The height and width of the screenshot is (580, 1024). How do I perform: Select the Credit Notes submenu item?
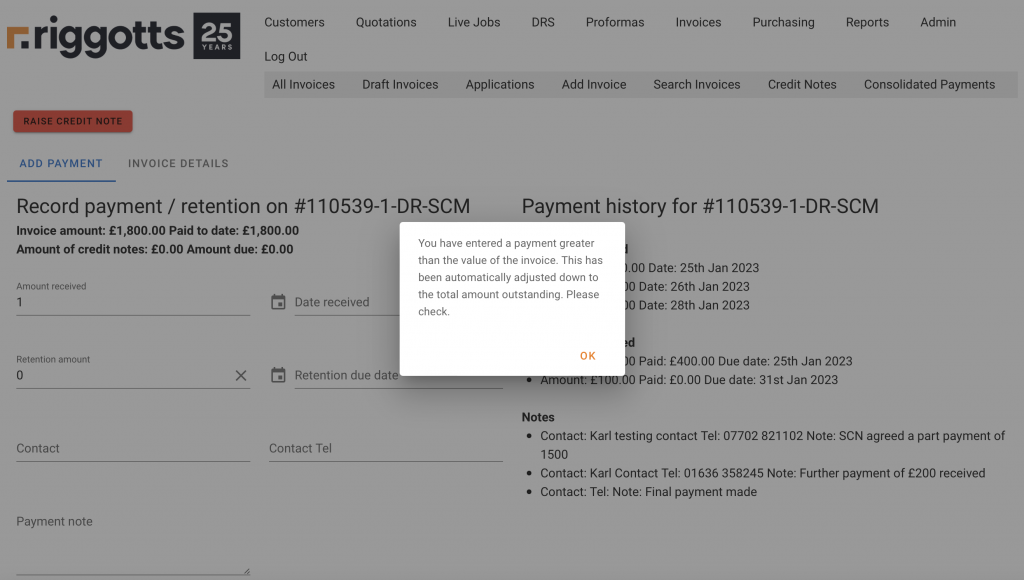pos(802,84)
